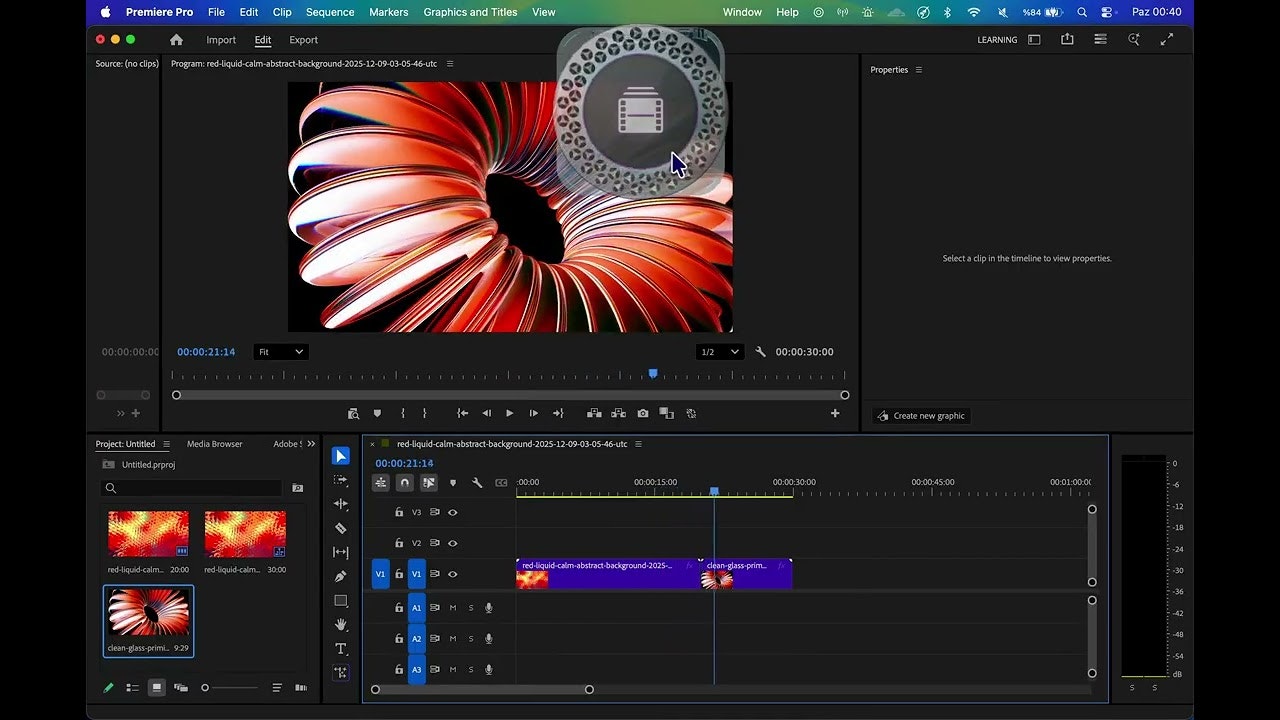Open the 1/2 playback resolution dropdown
Screen dimensions: 1280x720
(x=720, y=352)
